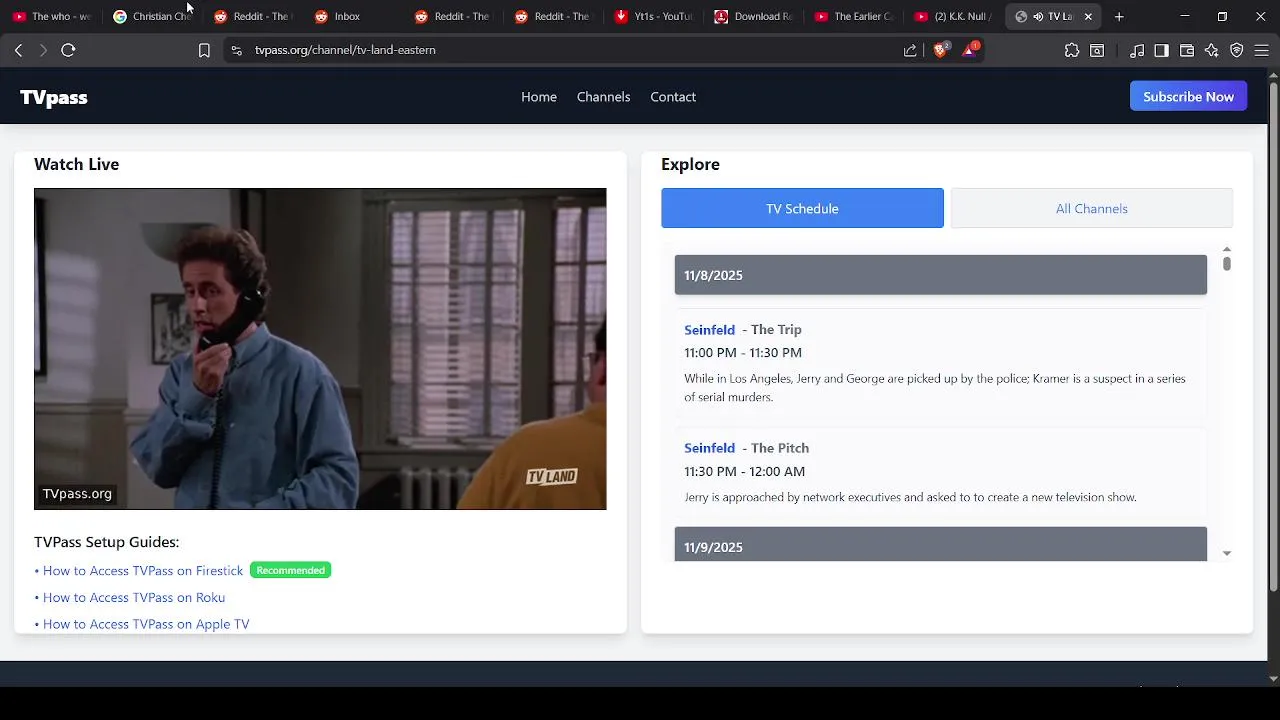The height and width of the screenshot is (720, 1280).
Task: Open the browser hamburger menu
Action: (1262, 50)
